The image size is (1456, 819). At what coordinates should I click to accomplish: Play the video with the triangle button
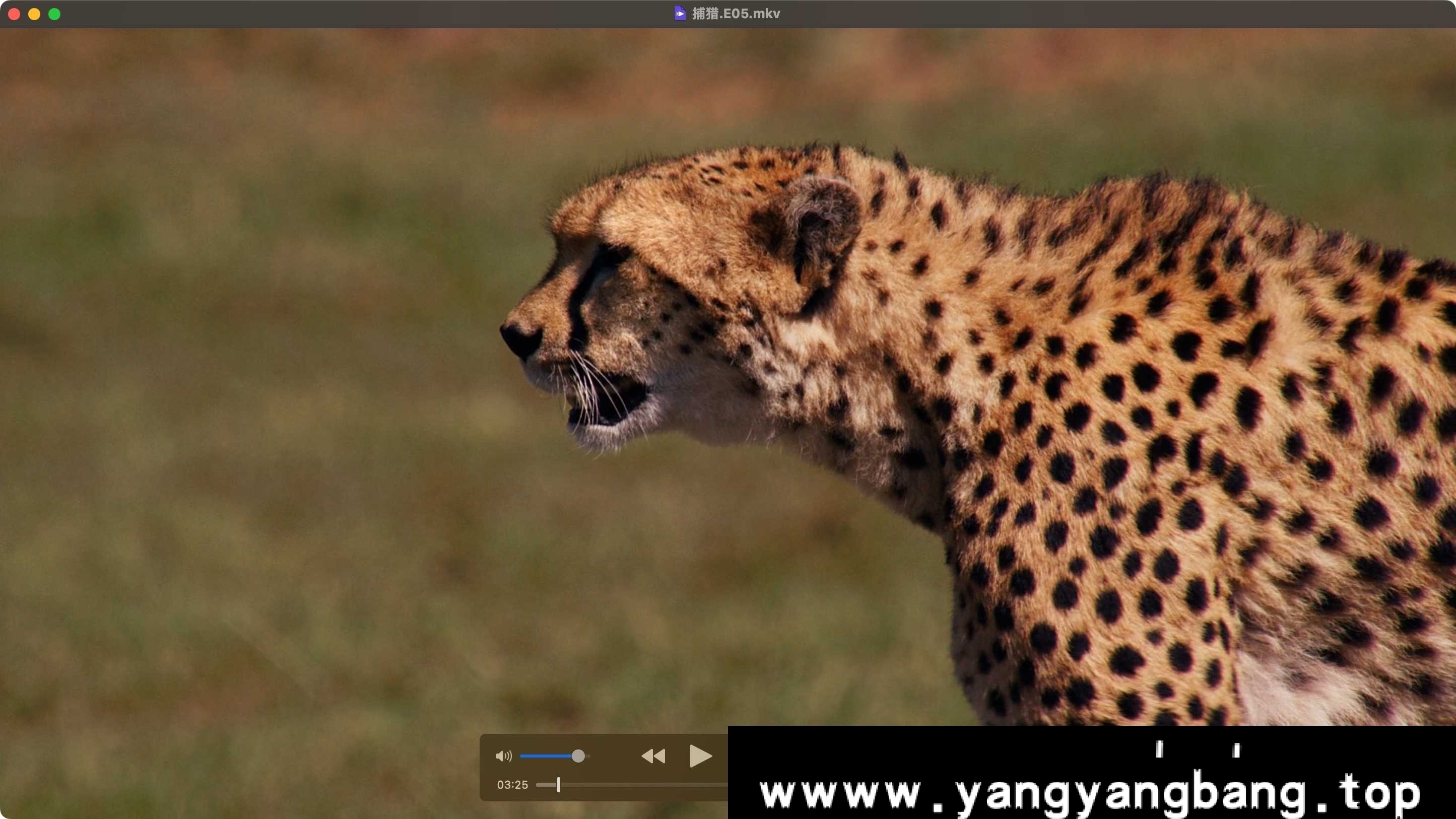point(700,756)
